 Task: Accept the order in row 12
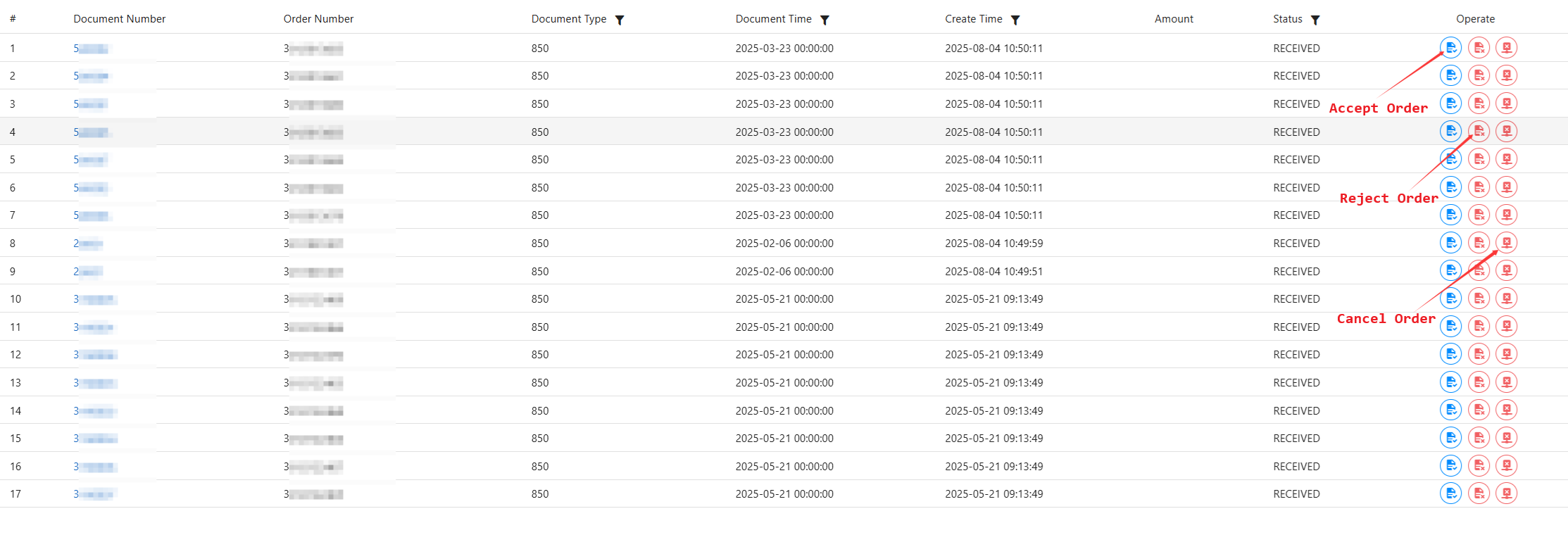click(x=1450, y=354)
